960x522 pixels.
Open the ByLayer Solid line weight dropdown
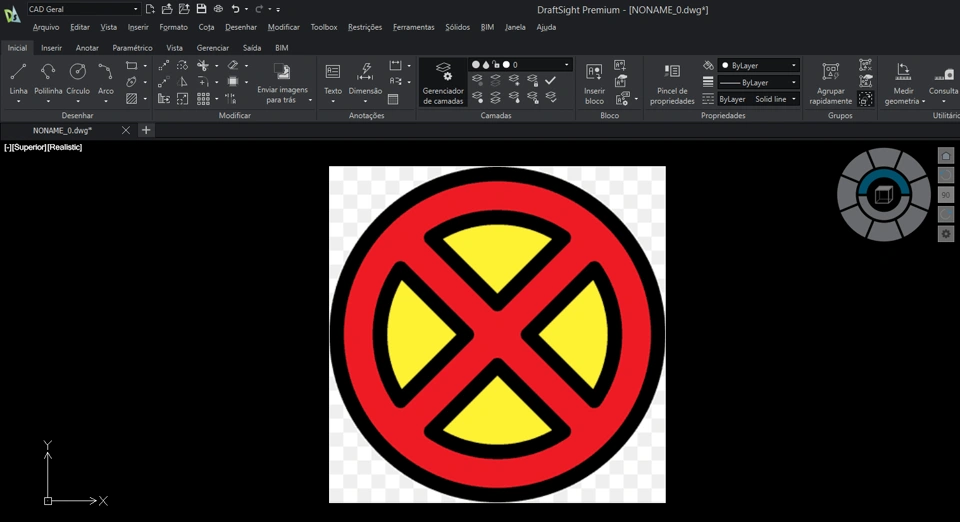pos(759,99)
